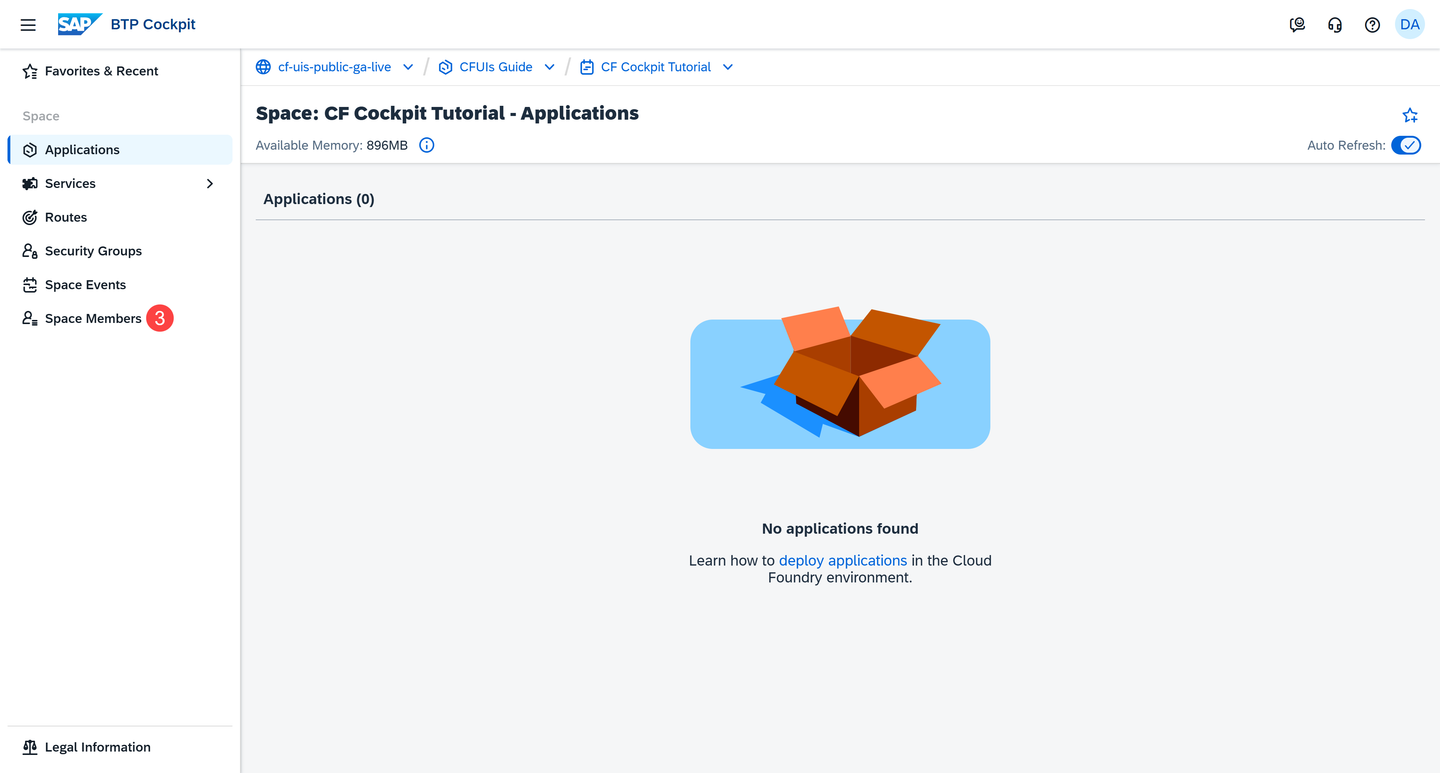The width and height of the screenshot is (1440, 773).
Task: Click the Space Members person icon
Action: (x=30, y=318)
